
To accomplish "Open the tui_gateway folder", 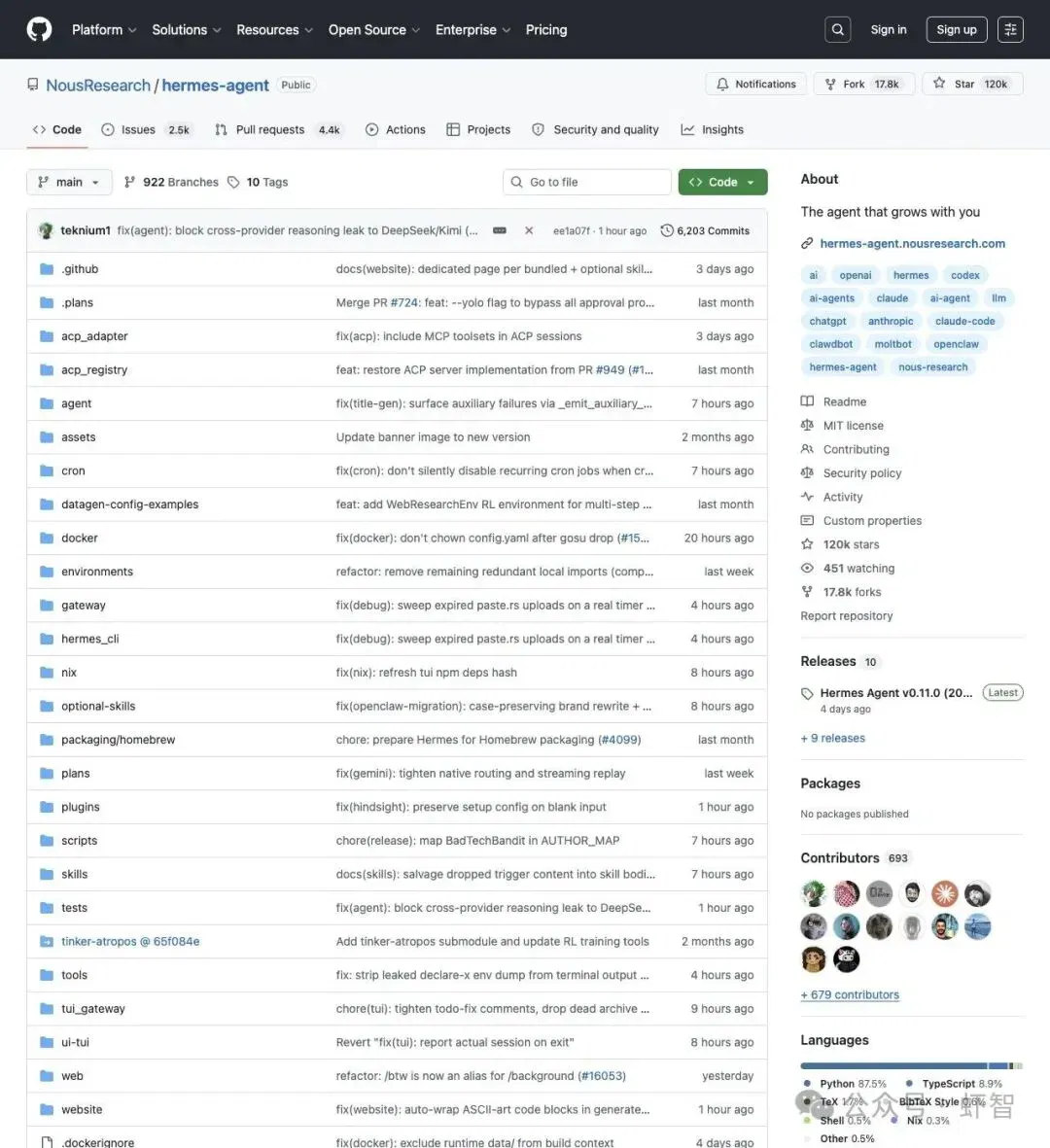I will coord(93,1008).
